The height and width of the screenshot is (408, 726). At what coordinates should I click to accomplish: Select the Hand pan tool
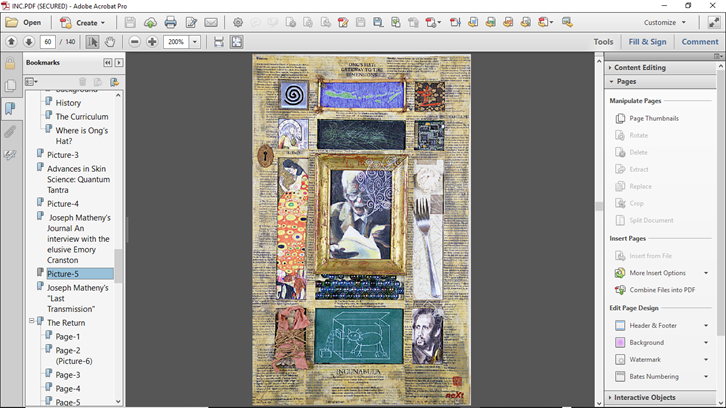(x=110, y=42)
